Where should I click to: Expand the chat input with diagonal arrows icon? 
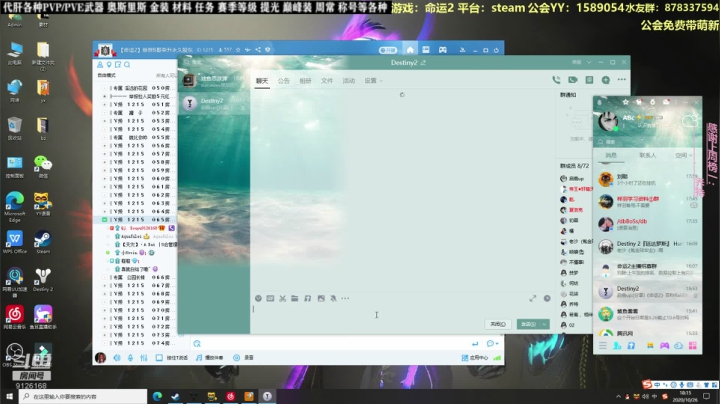pos(533,298)
